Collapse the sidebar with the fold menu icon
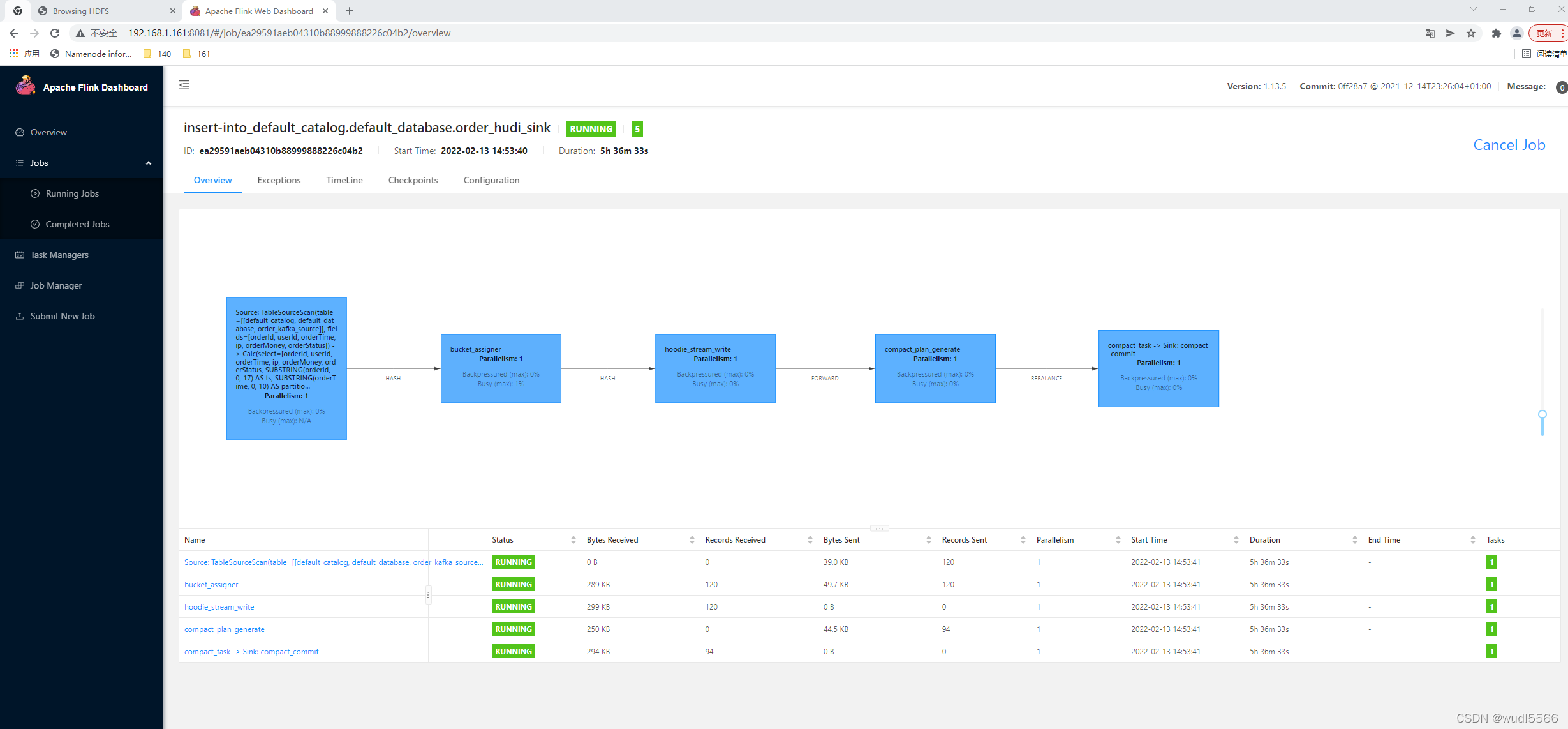Image resolution: width=1568 pixels, height=729 pixels. click(184, 85)
